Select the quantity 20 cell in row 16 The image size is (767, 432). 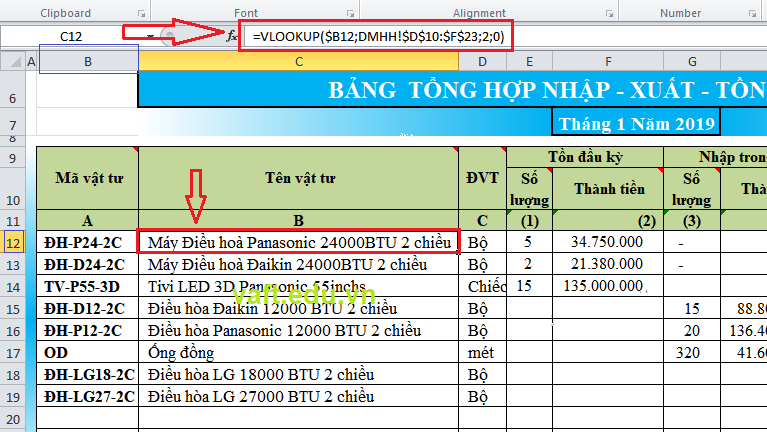click(692, 331)
